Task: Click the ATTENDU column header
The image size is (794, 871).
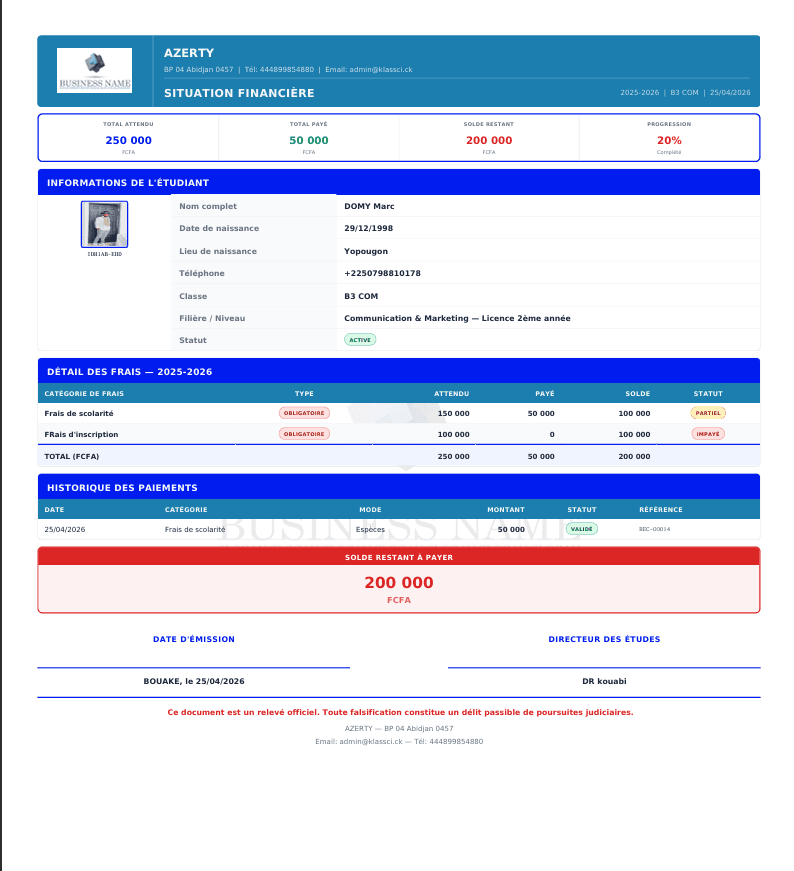Action: [452, 393]
